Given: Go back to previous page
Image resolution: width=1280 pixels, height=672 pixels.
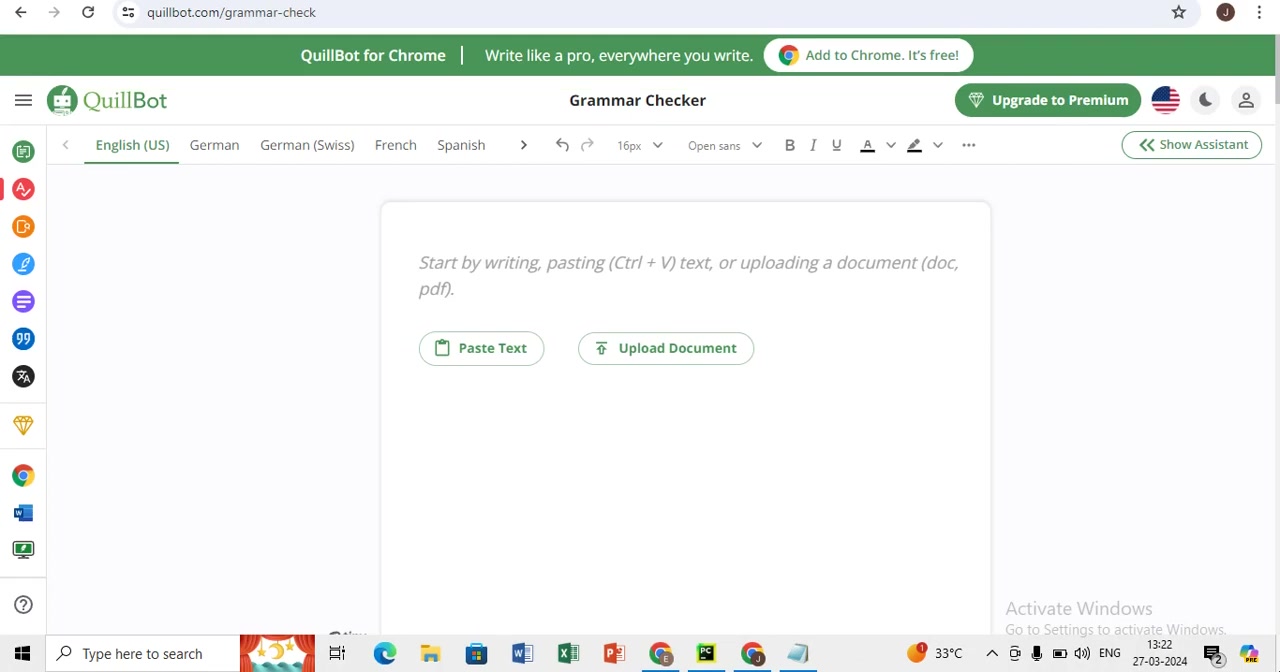Looking at the screenshot, I should coord(21,12).
